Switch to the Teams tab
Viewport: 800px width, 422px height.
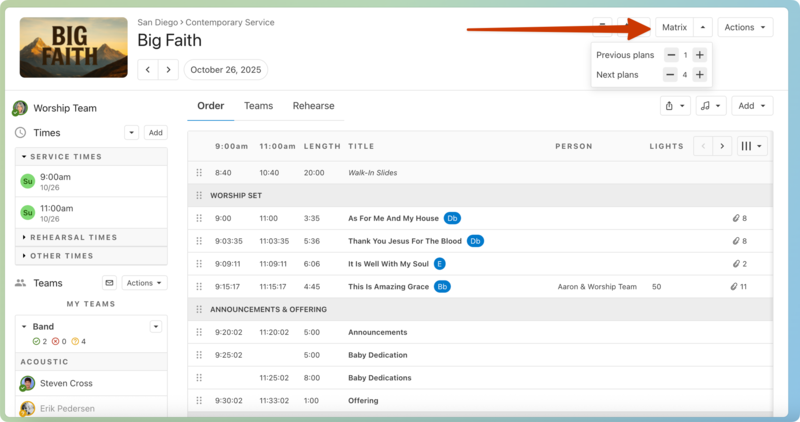258,106
